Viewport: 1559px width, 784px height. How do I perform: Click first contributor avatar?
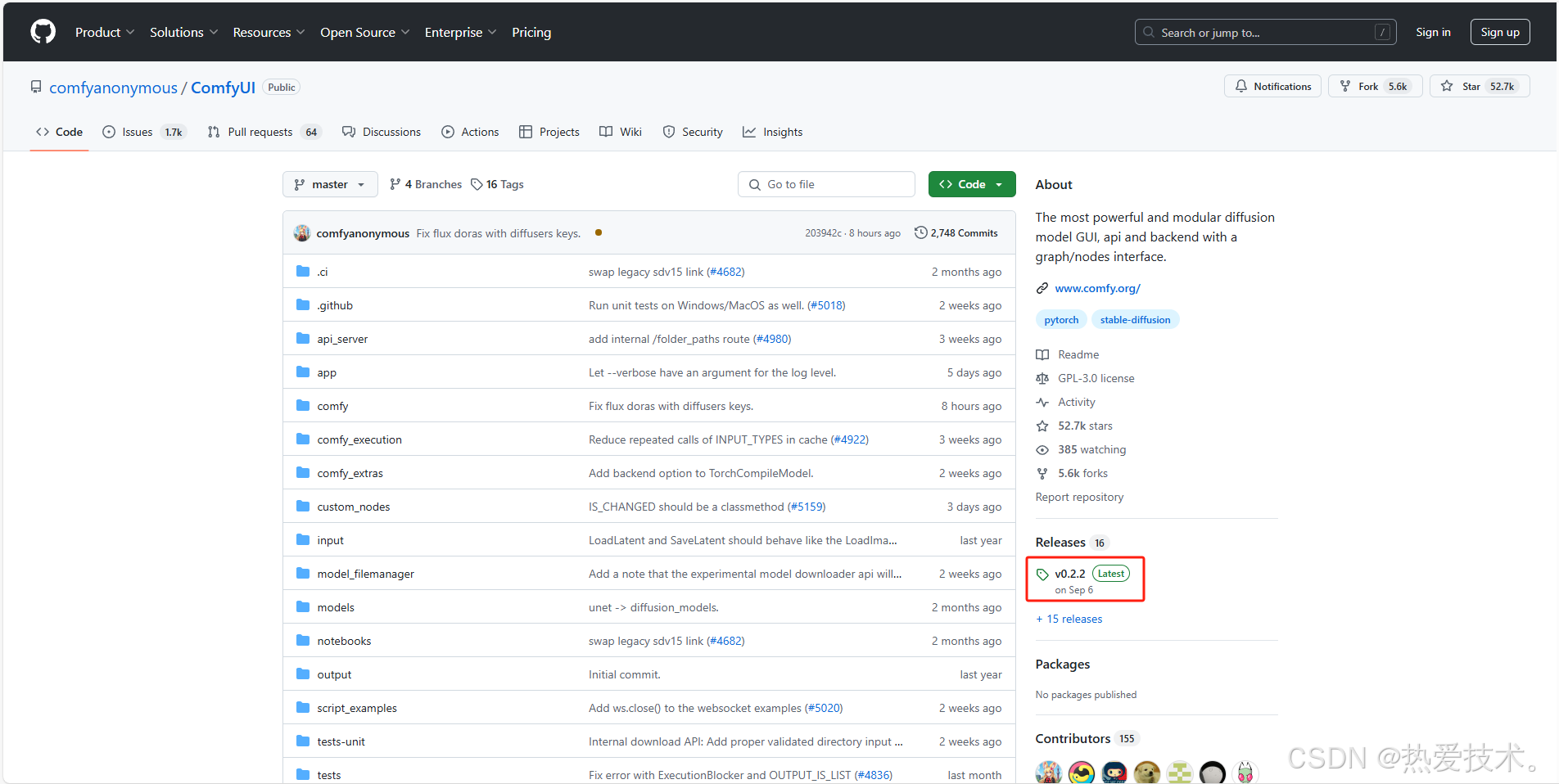click(1048, 772)
